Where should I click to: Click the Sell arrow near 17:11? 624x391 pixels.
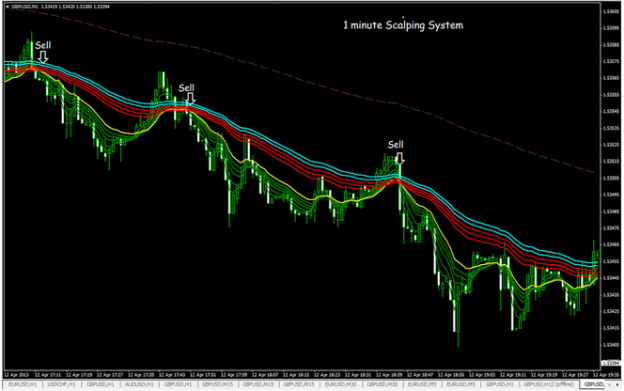click(43, 57)
